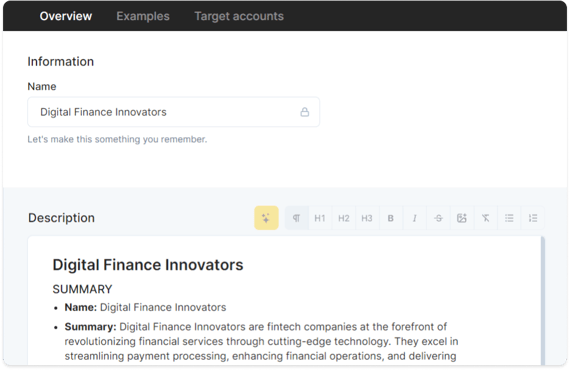Click the Name input field
Screen dimensions: 570x370
click(x=174, y=112)
